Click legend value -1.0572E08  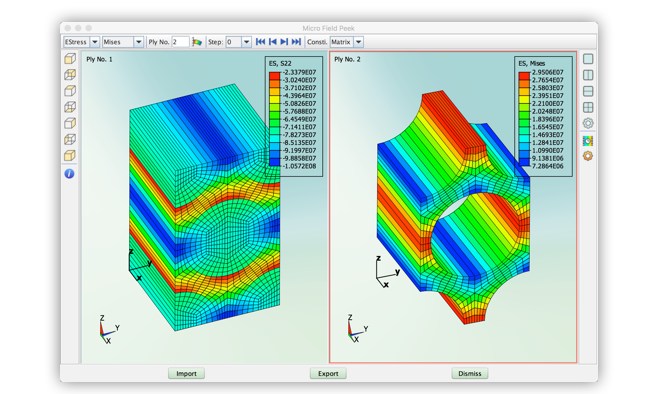[299, 166]
